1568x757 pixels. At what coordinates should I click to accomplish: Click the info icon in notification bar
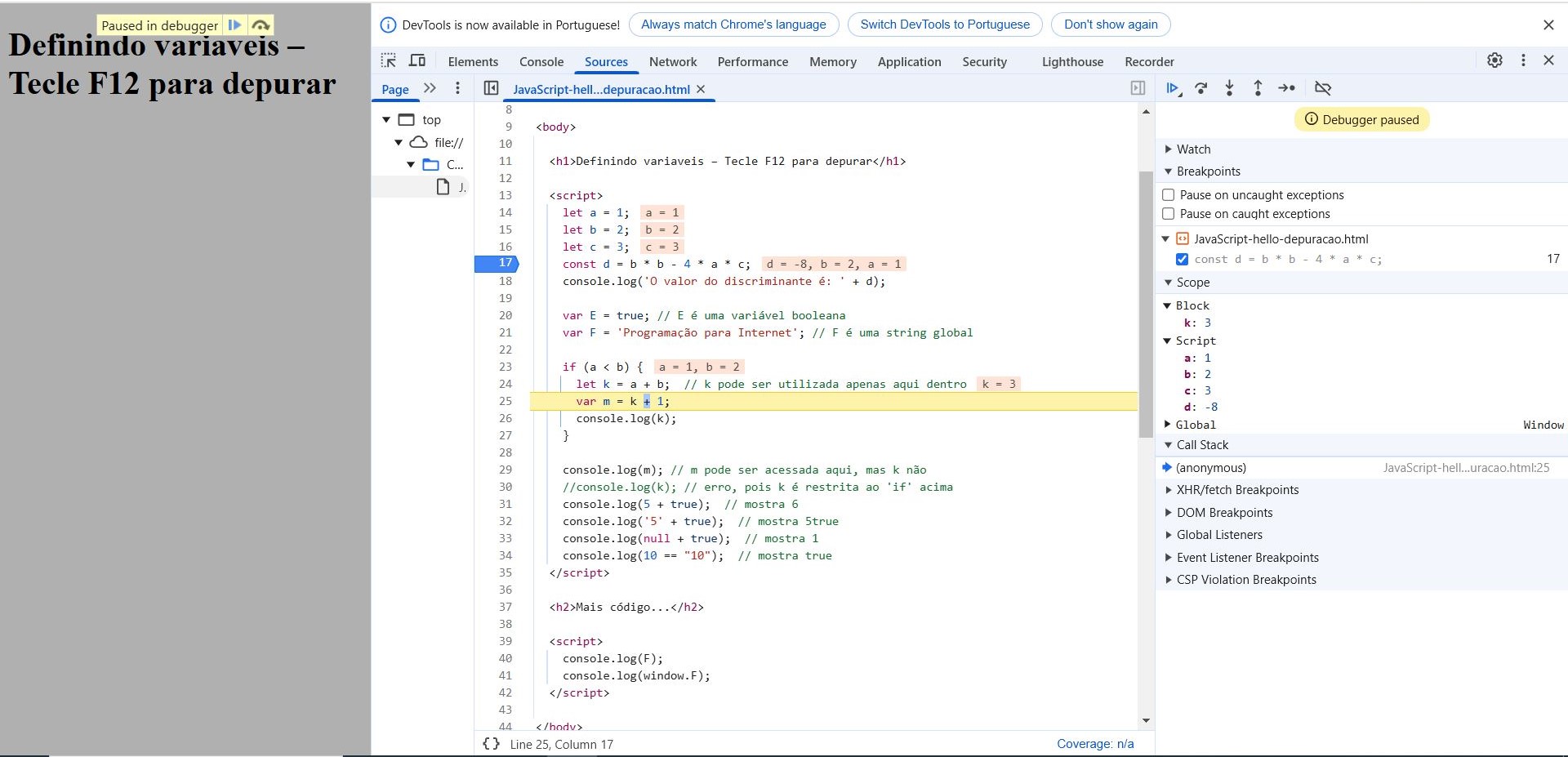point(389,25)
